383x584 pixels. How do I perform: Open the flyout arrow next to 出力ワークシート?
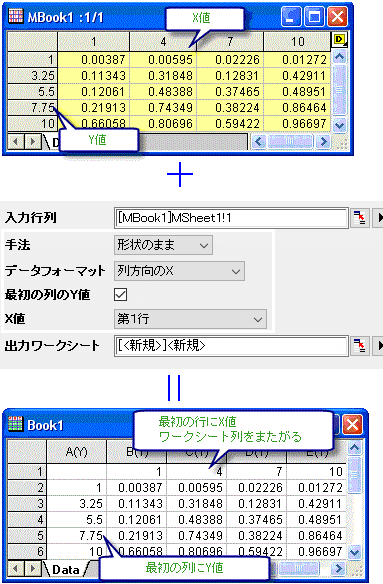(x=379, y=346)
